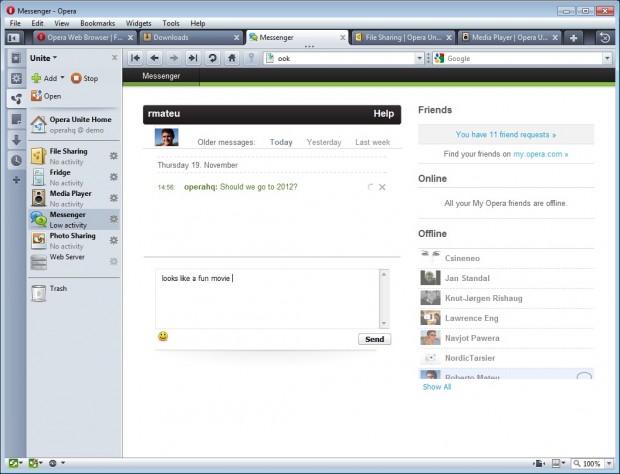620x474 pixels.
Task: Open the Downloads panel arrow icon in sidebar
Action: pyautogui.click(x=16, y=140)
